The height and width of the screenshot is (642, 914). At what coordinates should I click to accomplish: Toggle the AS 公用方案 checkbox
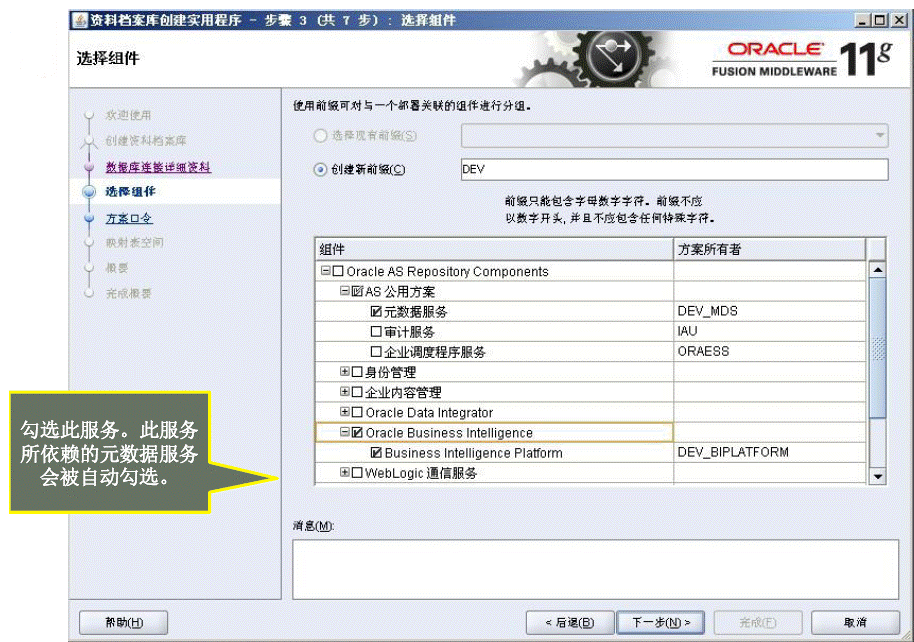tap(357, 291)
